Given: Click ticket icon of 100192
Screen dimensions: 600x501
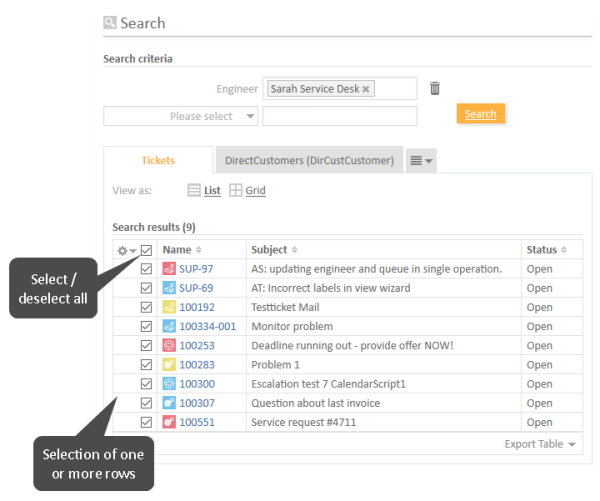Looking at the screenshot, I should tap(169, 307).
